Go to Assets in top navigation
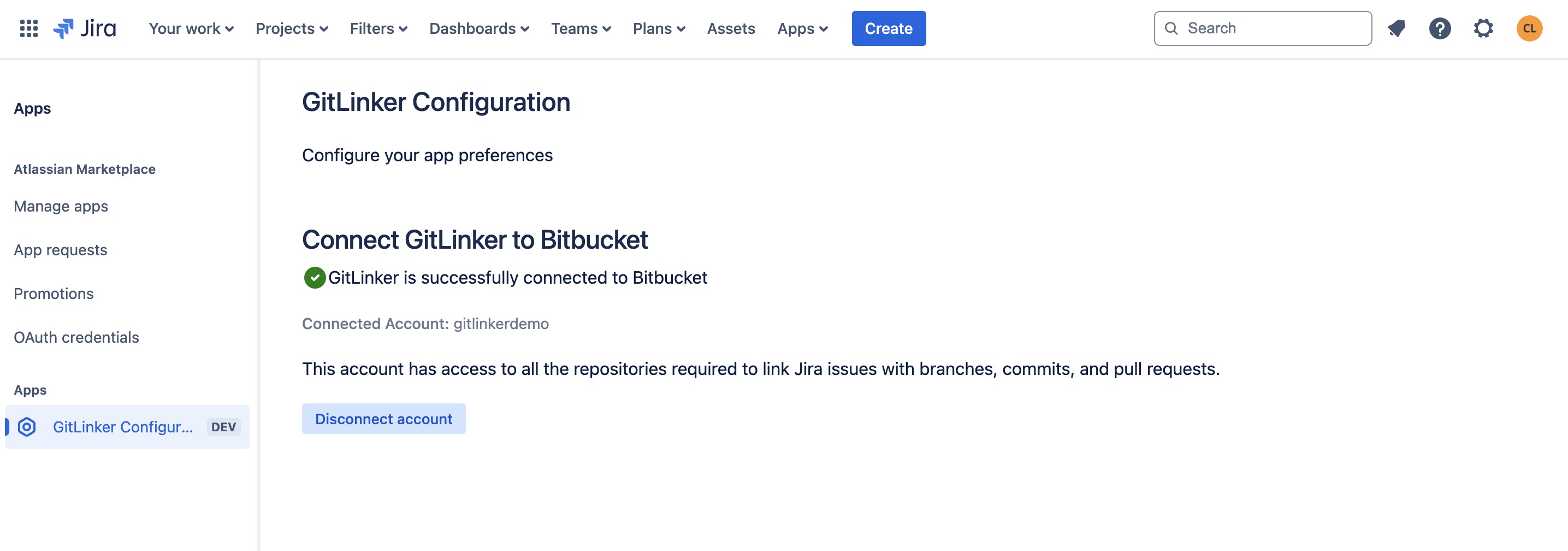This screenshot has width=1568, height=551. (730, 28)
